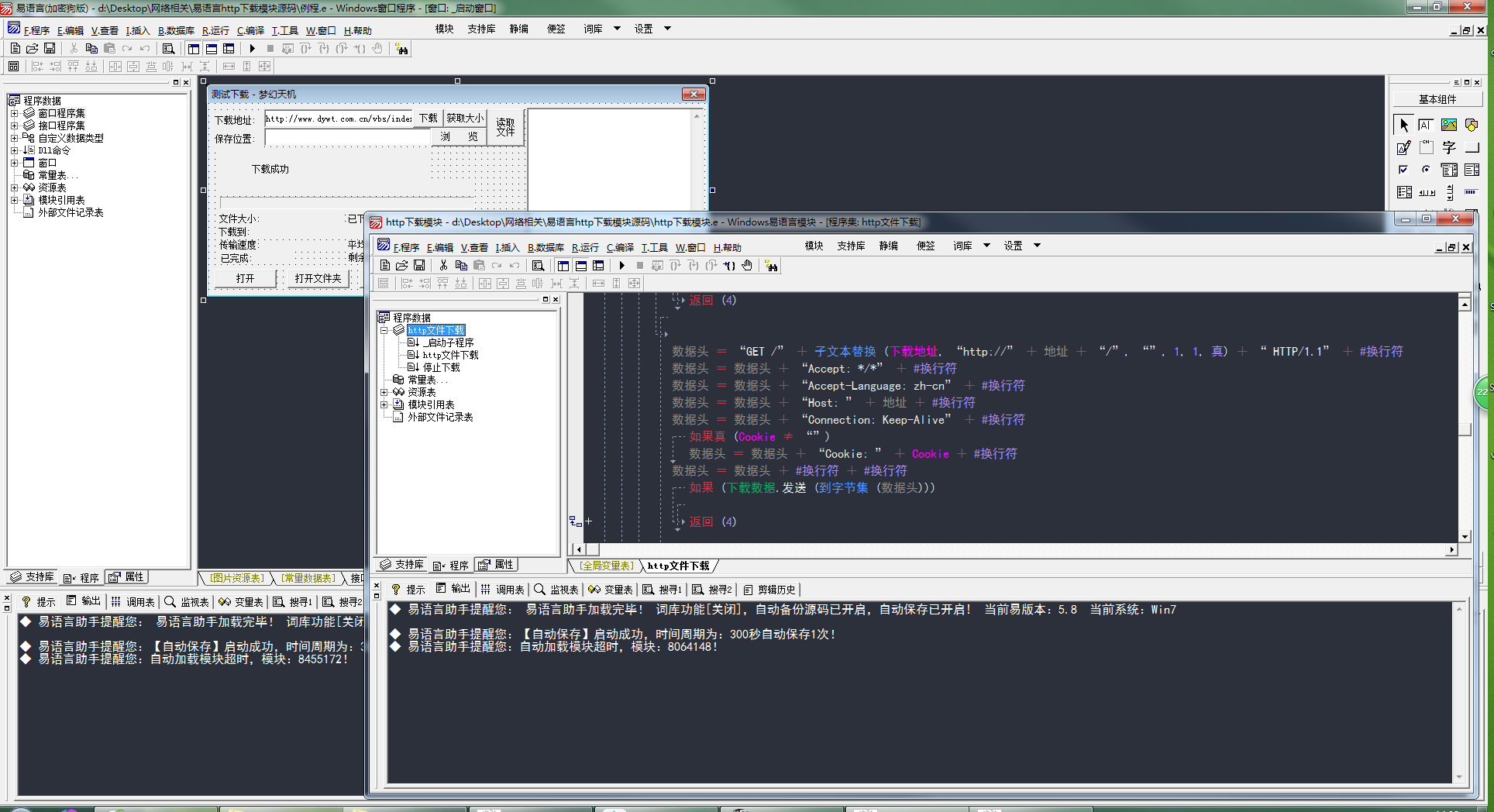Click 保存位置 input field in form designer
The image size is (1494, 812).
(x=347, y=137)
